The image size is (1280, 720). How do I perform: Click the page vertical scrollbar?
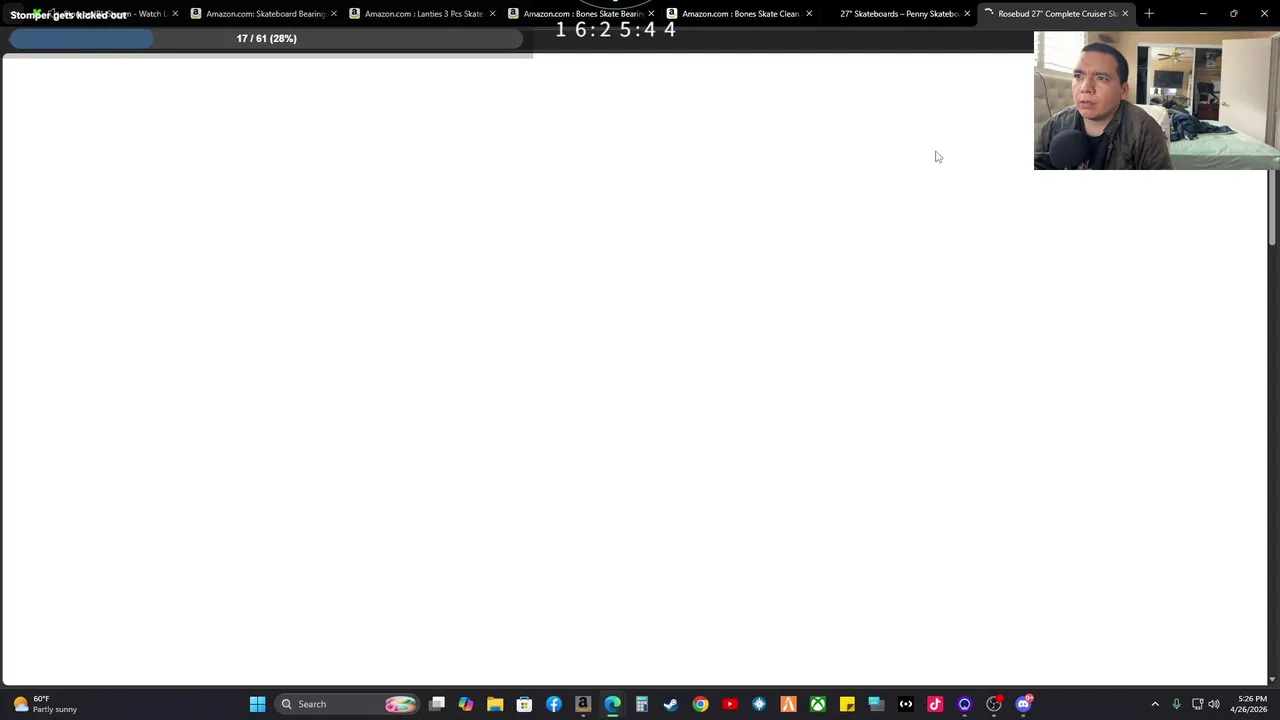1273,207
